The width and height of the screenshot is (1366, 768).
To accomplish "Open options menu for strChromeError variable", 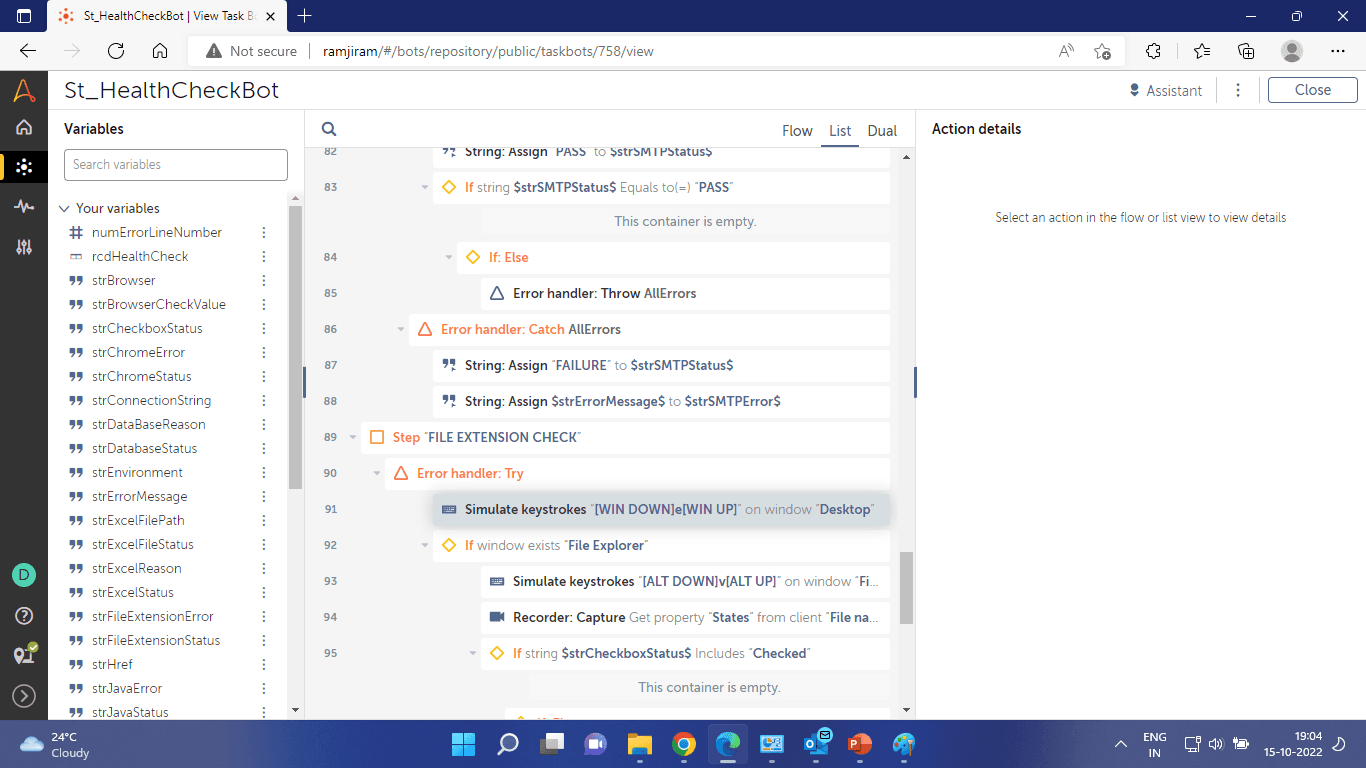I will [x=264, y=352].
